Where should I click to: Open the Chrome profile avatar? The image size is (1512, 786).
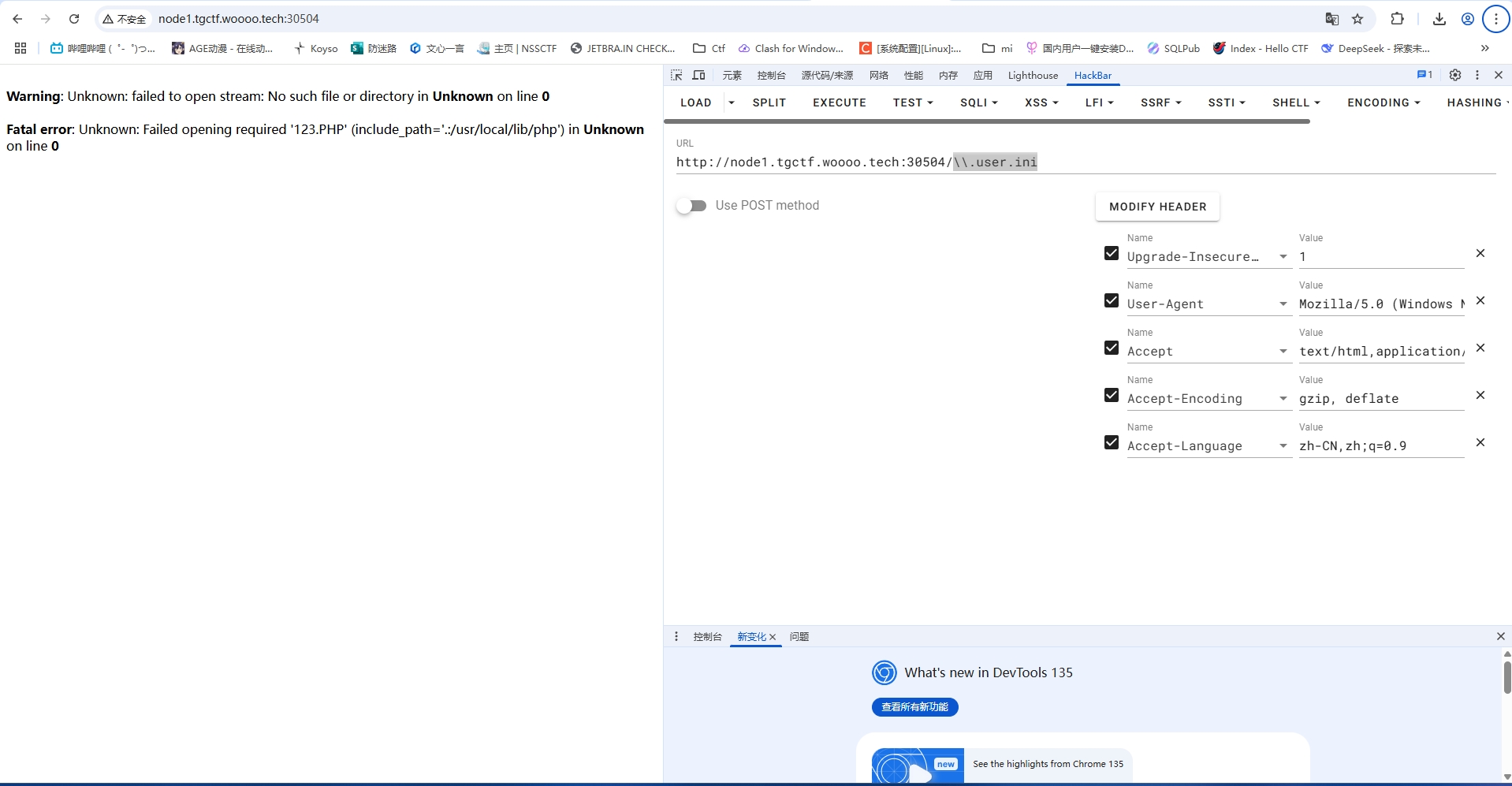pyautogui.click(x=1468, y=19)
